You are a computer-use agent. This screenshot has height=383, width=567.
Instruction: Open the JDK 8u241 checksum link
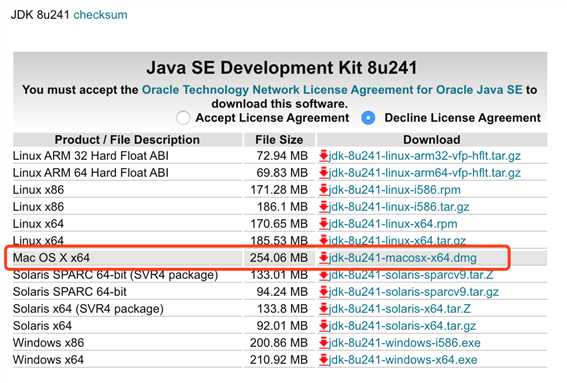tap(100, 15)
